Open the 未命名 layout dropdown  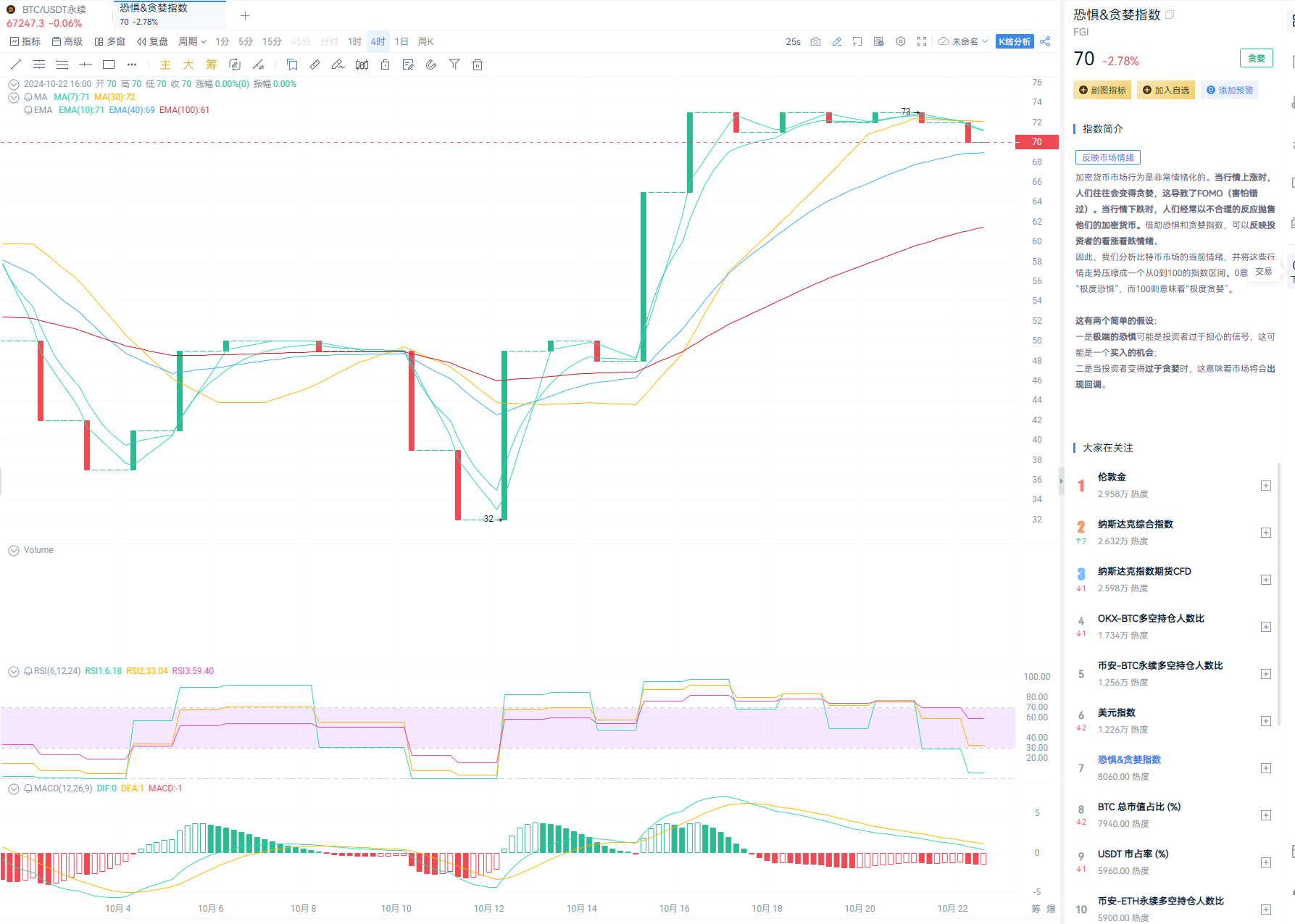click(x=963, y=41)
